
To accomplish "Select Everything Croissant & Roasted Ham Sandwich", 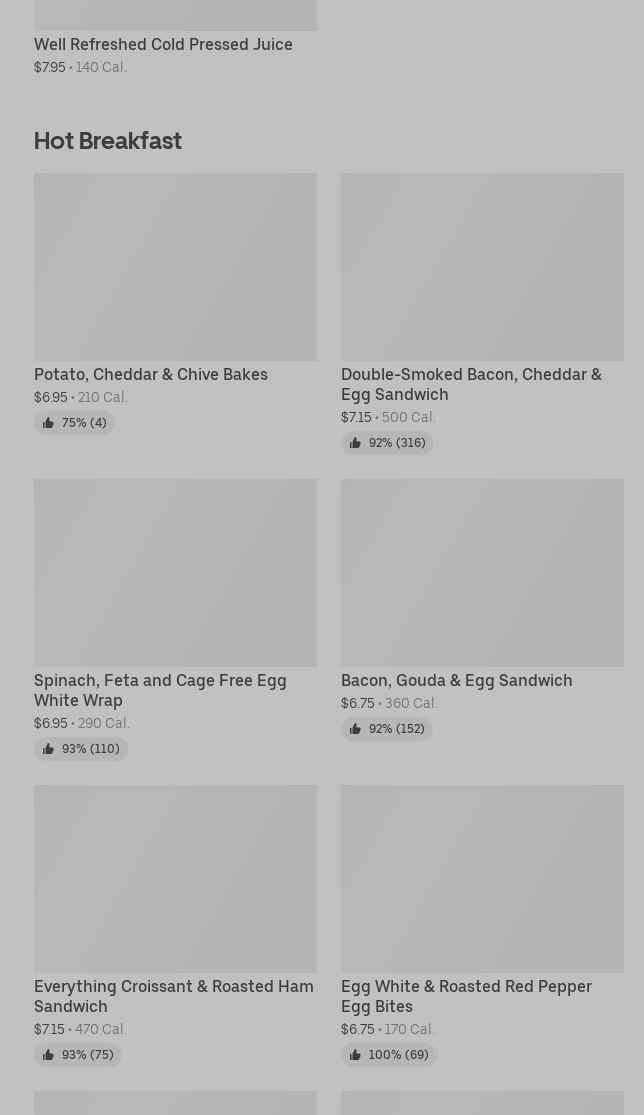I will click(x=174, y=996).
